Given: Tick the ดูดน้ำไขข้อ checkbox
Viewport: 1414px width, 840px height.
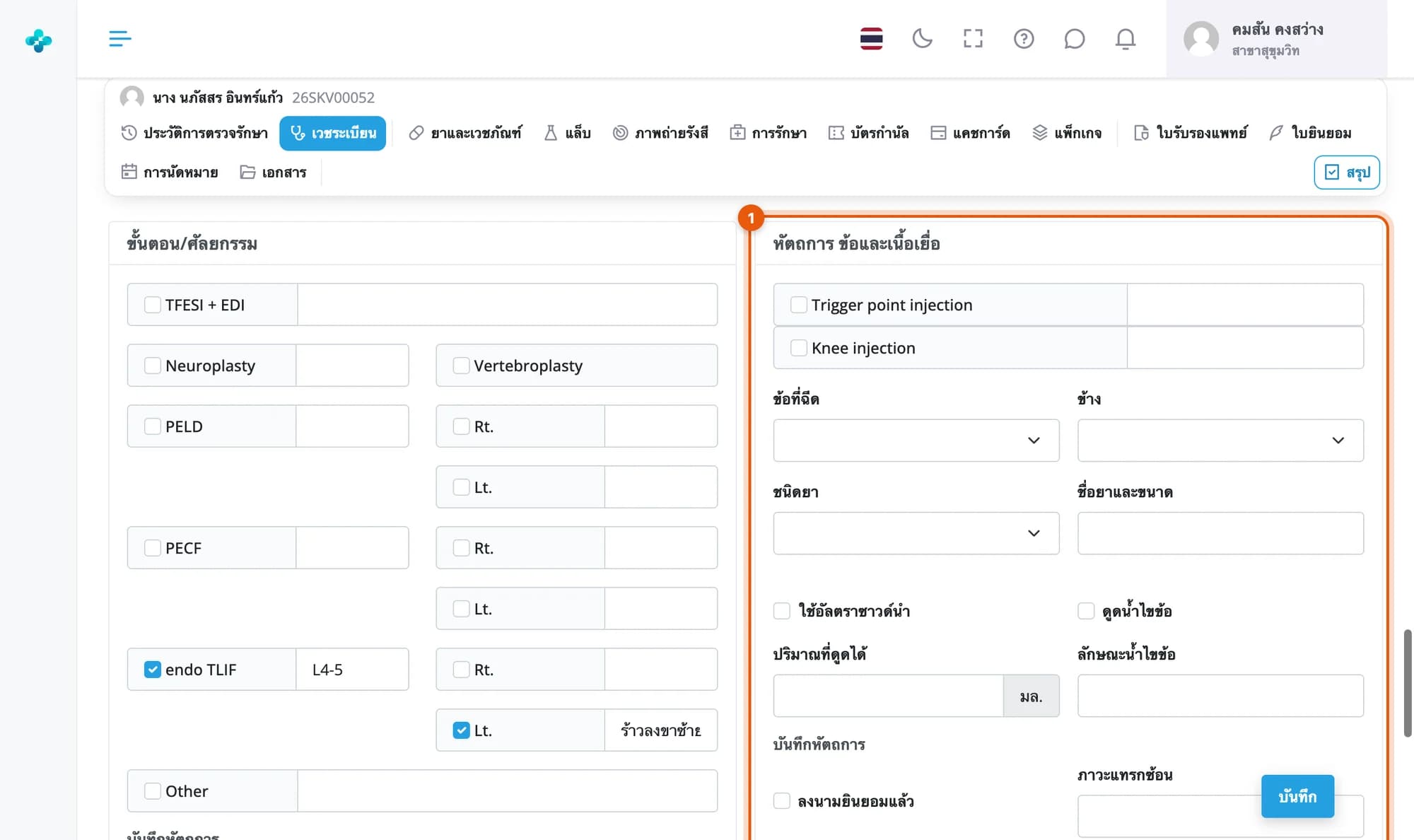Looking at the screenshot, I should point(1086,611).
